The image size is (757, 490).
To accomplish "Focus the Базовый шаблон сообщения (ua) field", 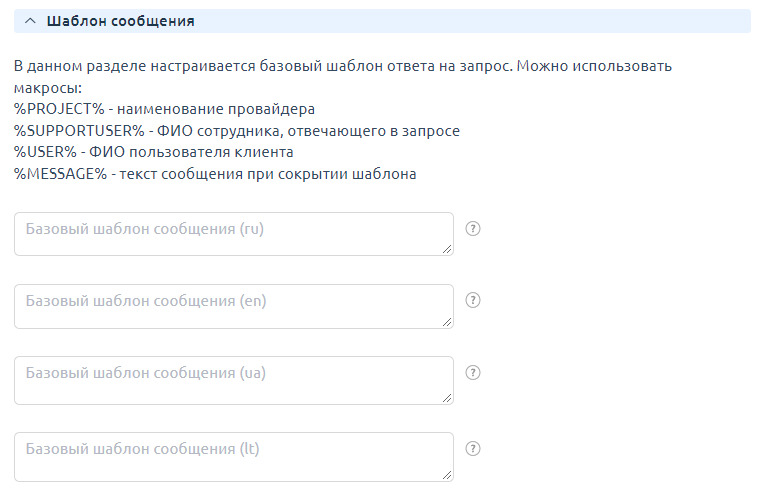I will point(232,380).
